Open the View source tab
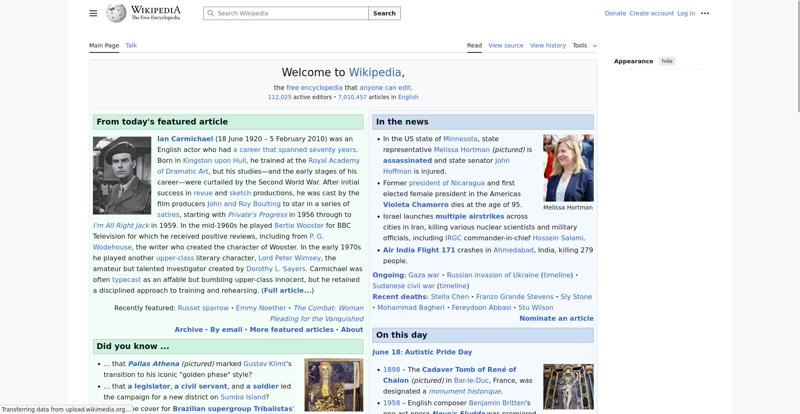Screen dimensions: 800x414 (x=506, y=45)
